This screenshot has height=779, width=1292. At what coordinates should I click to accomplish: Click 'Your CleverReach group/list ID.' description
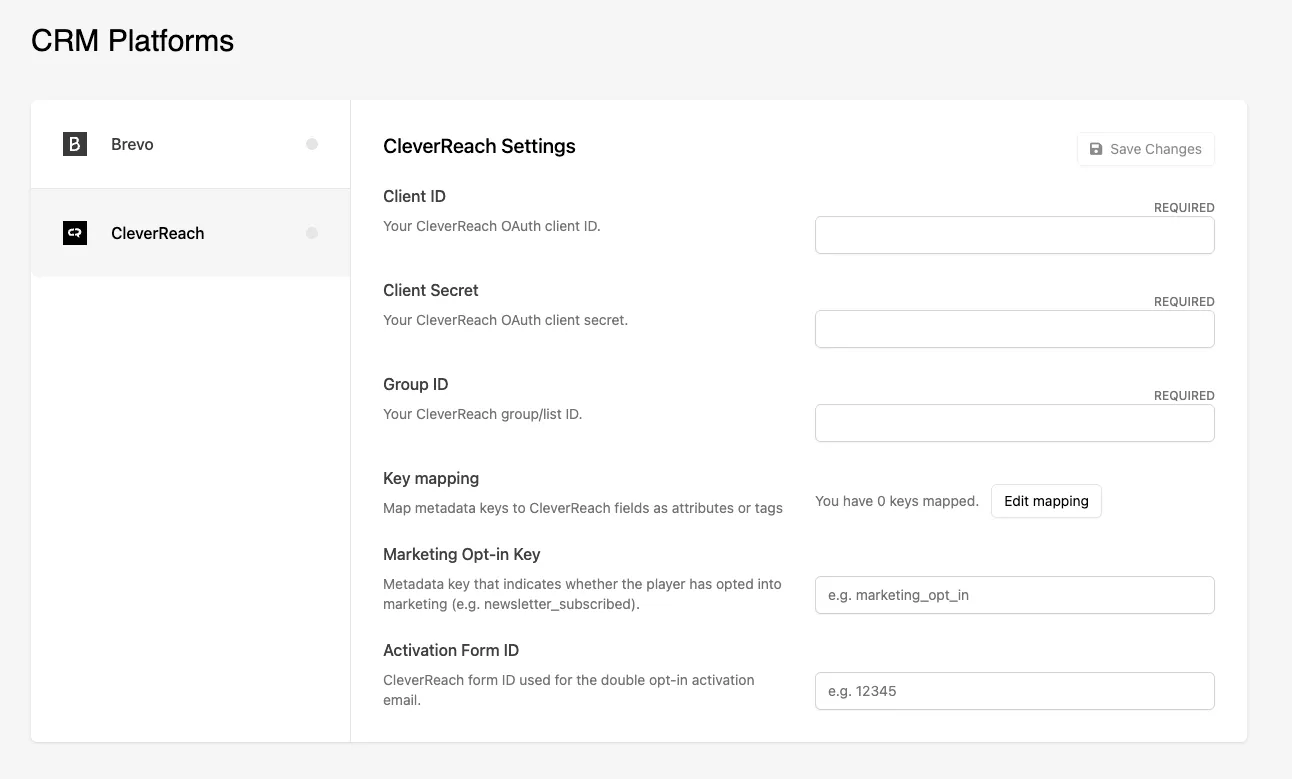click(x=483, y=414)
